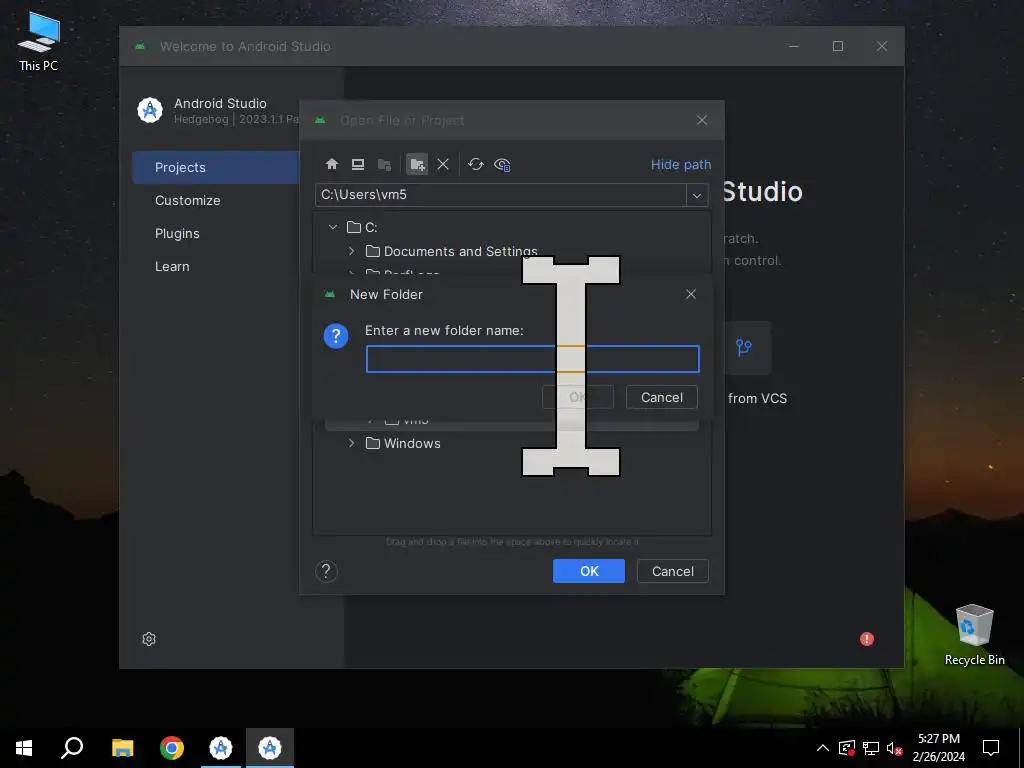This screenshot has height=768, width=1024.
Task: Close the New Folder dialog
Action: coord(691,294)
